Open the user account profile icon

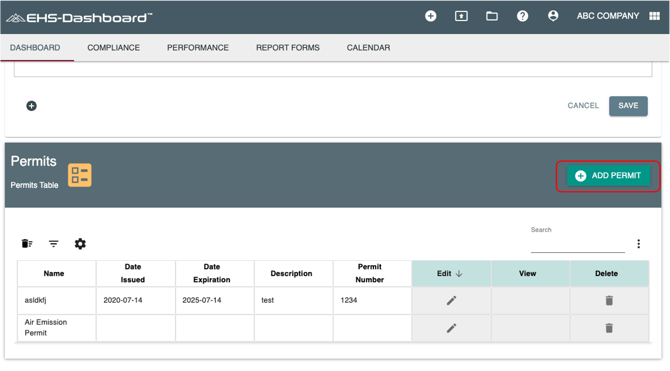(553, 16)
